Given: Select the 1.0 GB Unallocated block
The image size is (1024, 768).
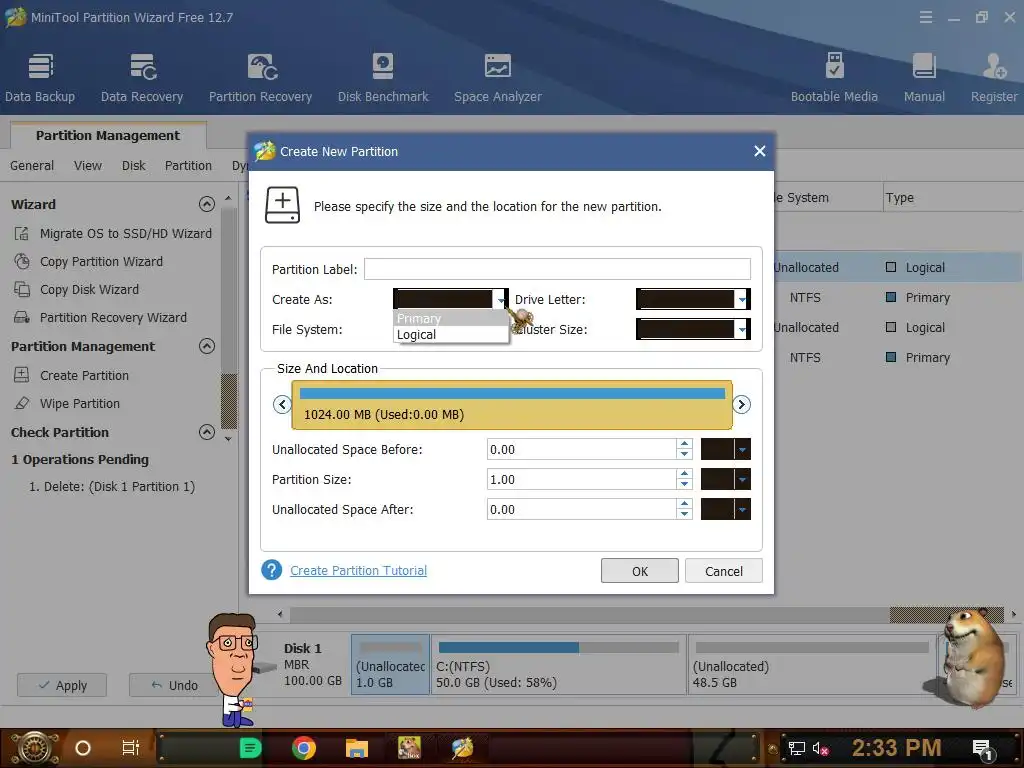Looking at the screenshot, I should point(391,664).
